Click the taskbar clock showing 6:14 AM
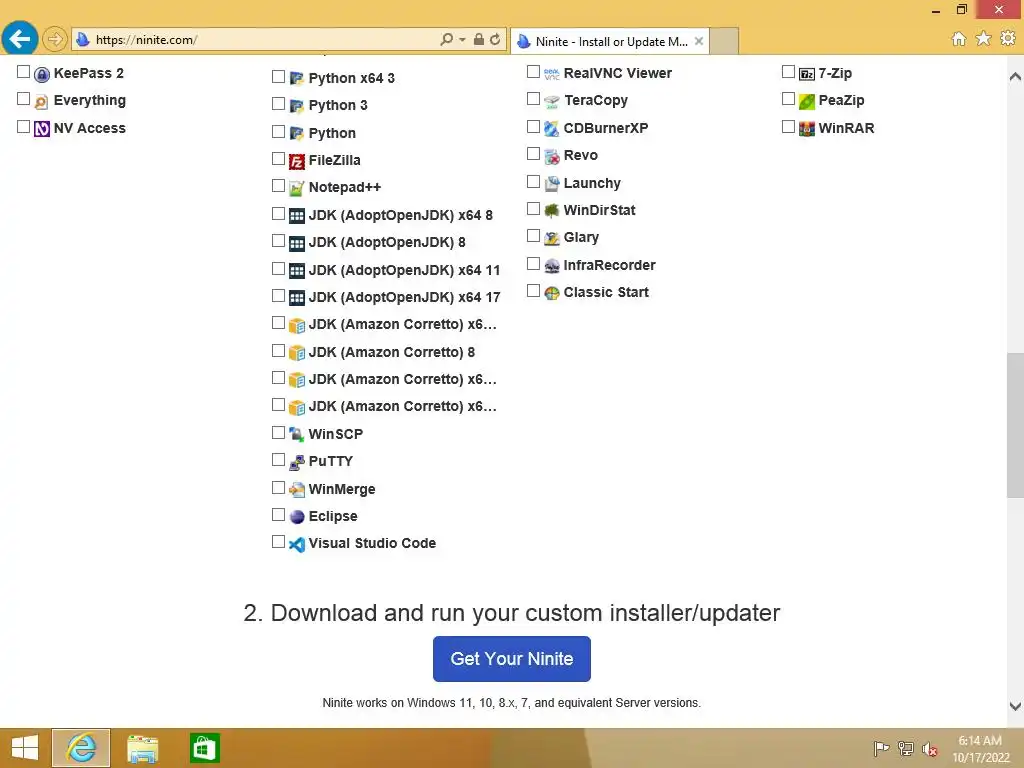This screenshot has width=1024, height=768. (x=981, y=749)
